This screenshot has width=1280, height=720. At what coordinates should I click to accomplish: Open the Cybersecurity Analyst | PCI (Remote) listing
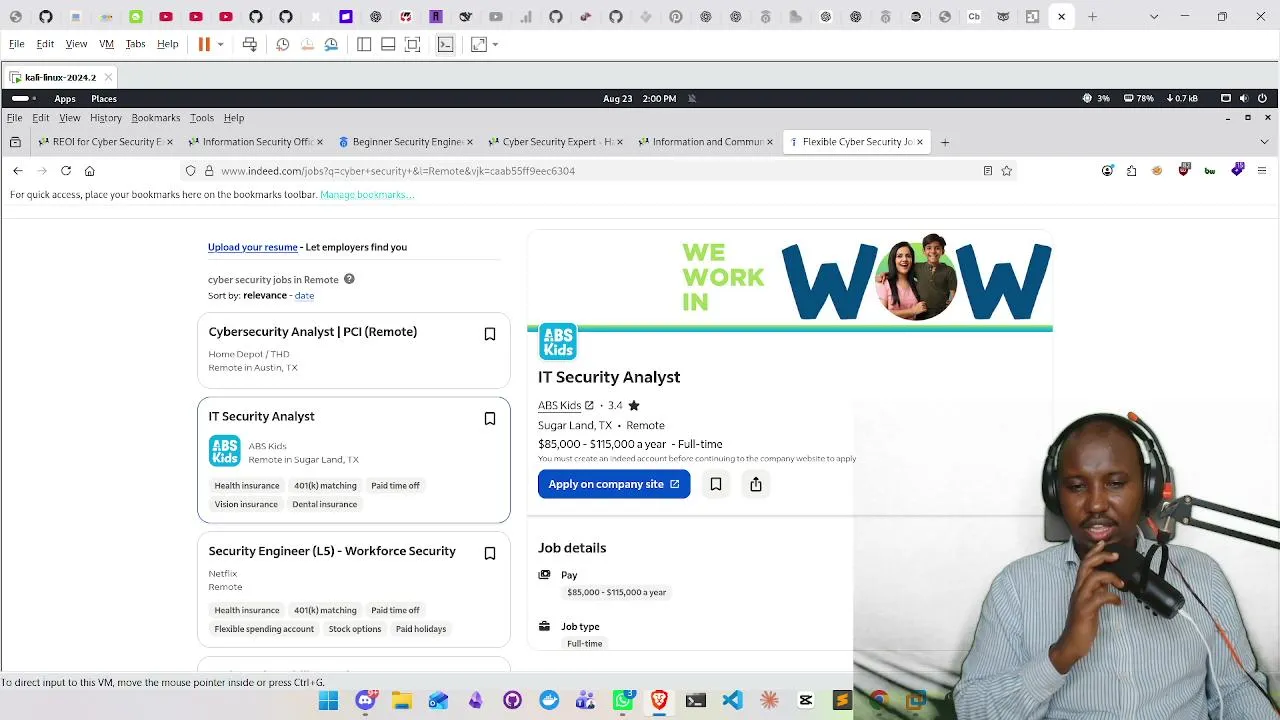[313, 332]
